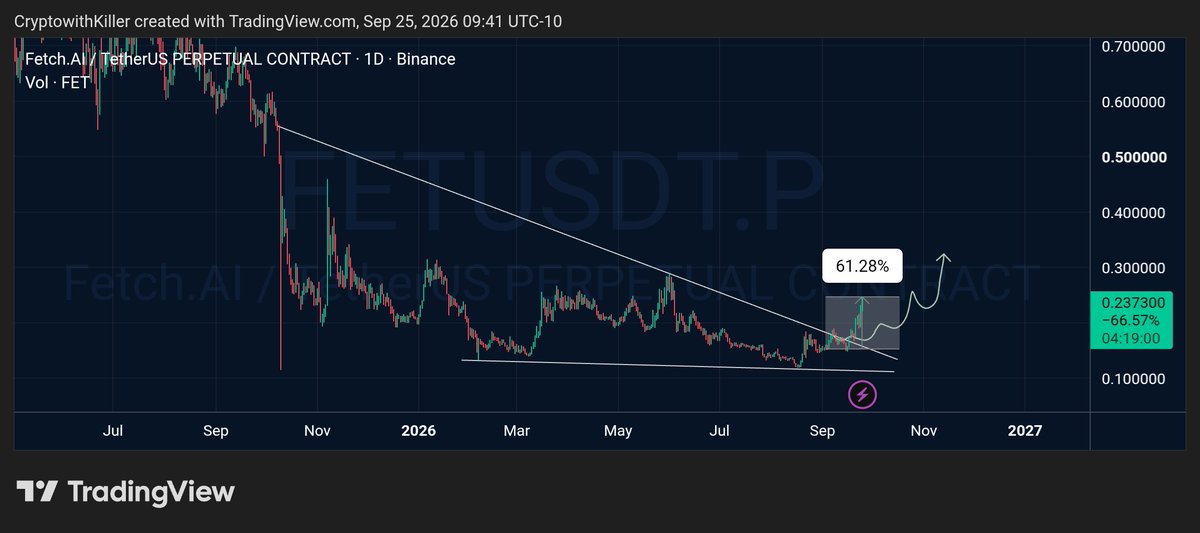
Task: Click the Fetch.AI / TetherUS chart title
Action: [x=240, y=59]
